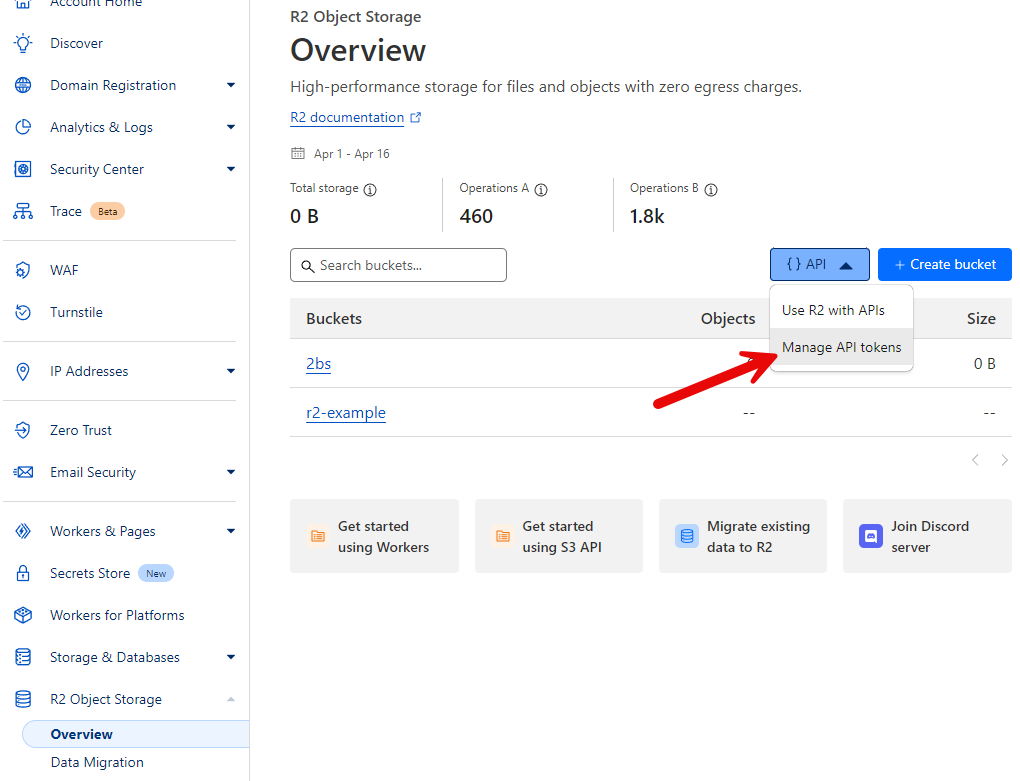This screenshot has height=781, width=1020.
Task: Click the Operations A info icon
Action: point(541,190)
